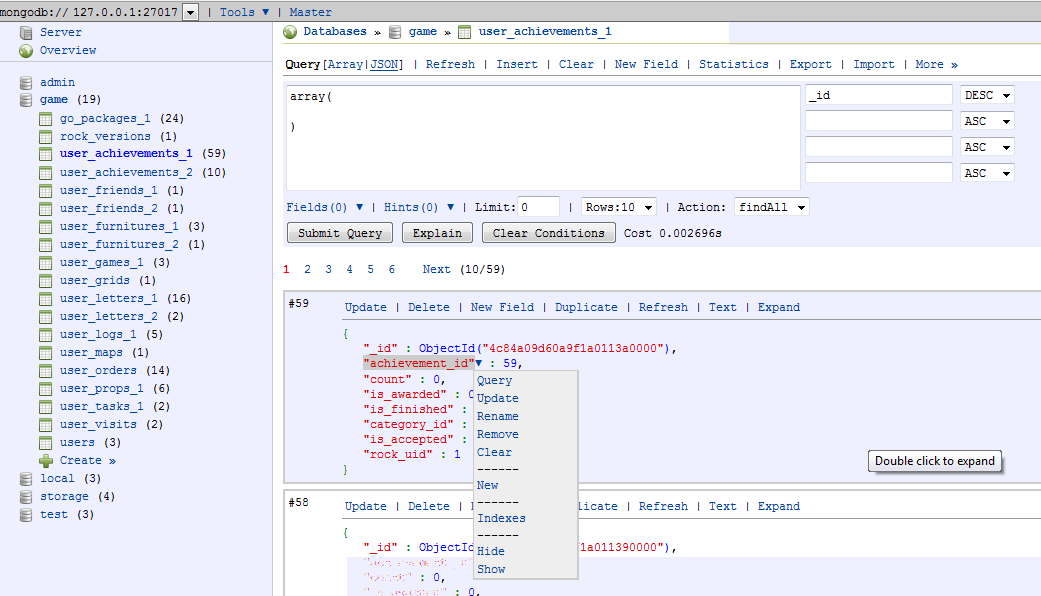Click the user_props_1 table icon
The width and height of the screenshot is (1041, 596).
coord(45,388)
